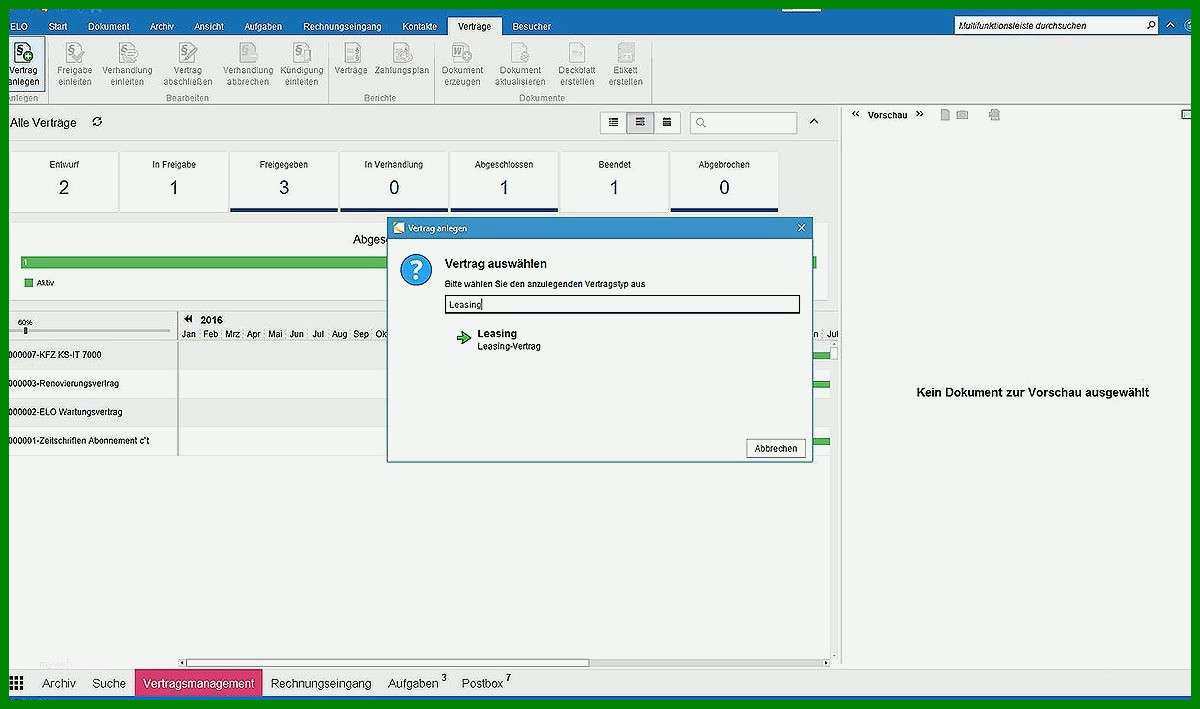Image resolution: width=1200 pixels, height=709 pixels.
Task: Switch to Rechnungseingang bottom tab
Action: coord(321,683)
